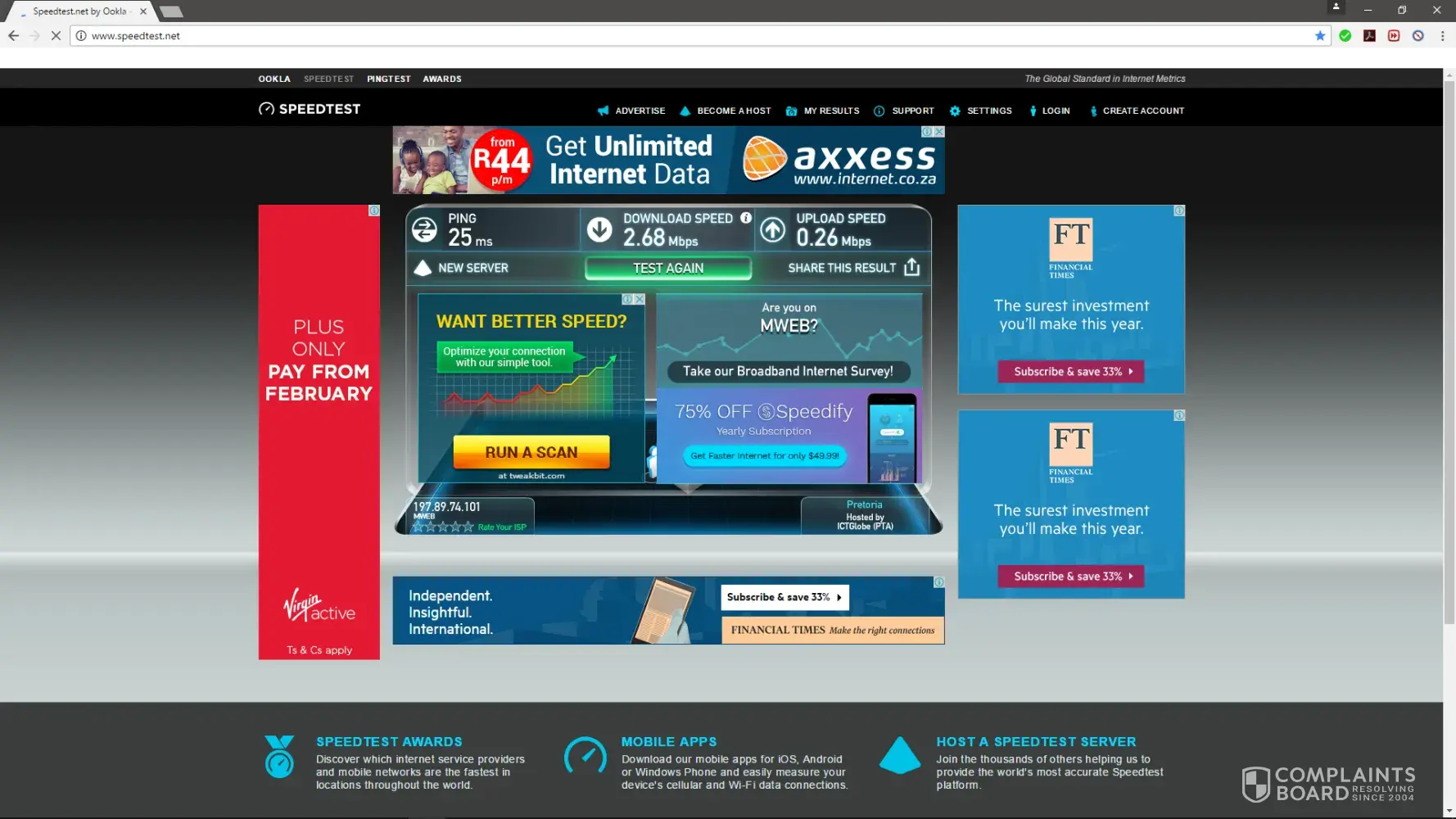1456x819 pixels.
Task: Click Subscribe & save in bottom banner
Action: (785, 597)
